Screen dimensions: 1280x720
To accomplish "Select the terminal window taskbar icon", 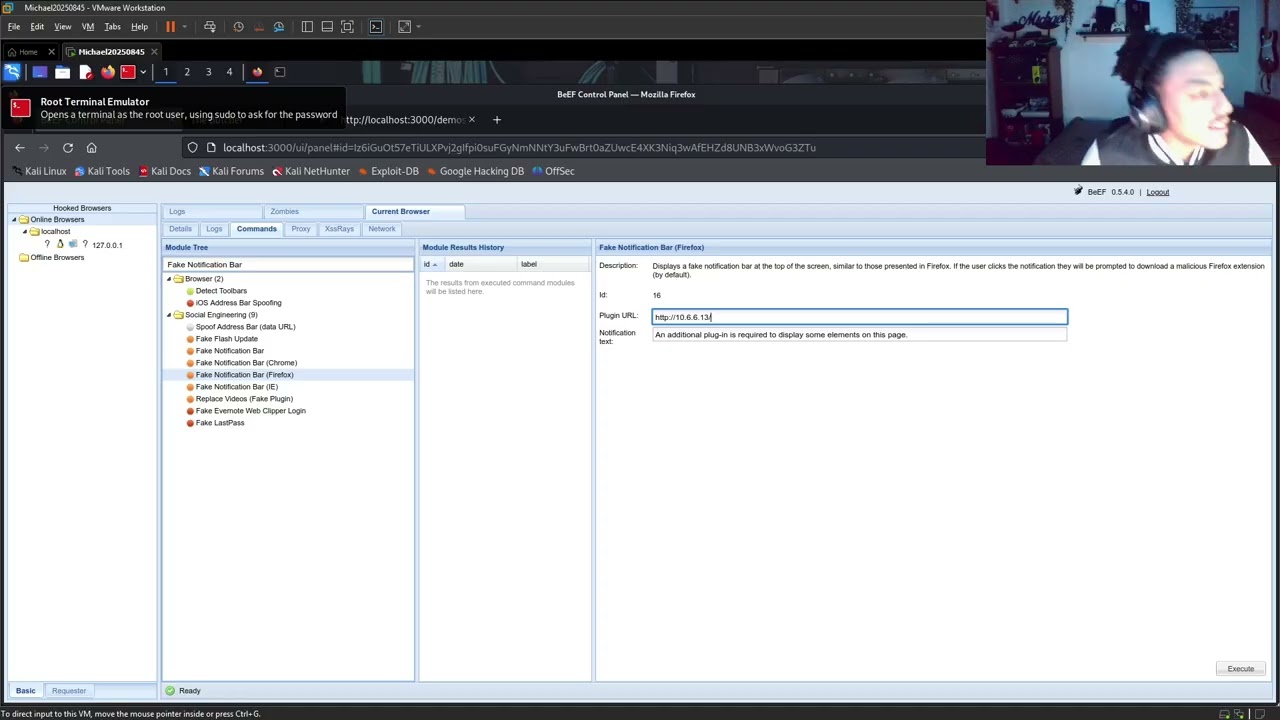I will click(x=280, y=72).
